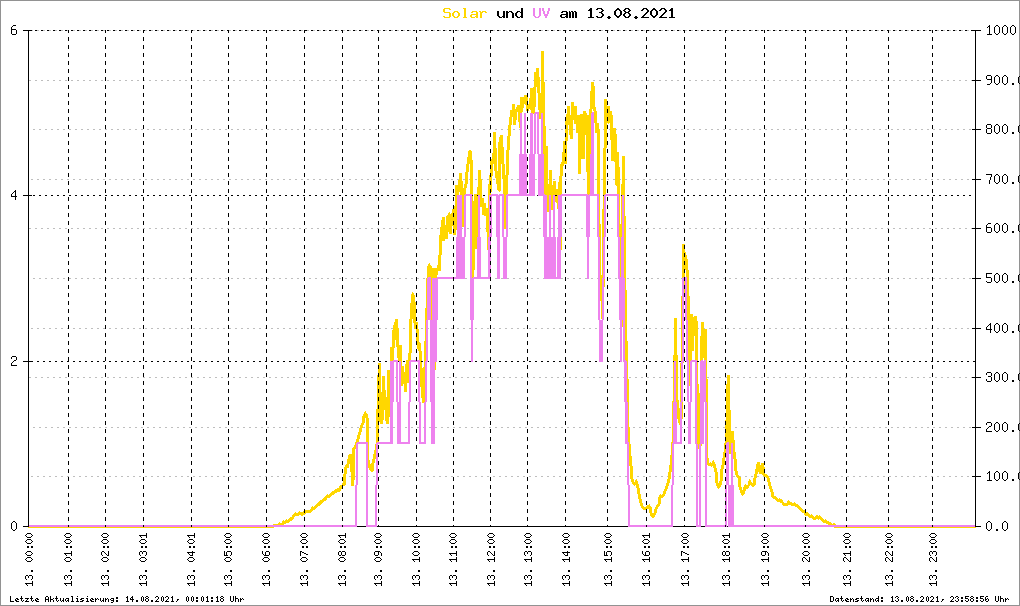The height and width of the screenshot is (606, 1020).
Task: Click left axis label '2'
Action: point(14,362)
